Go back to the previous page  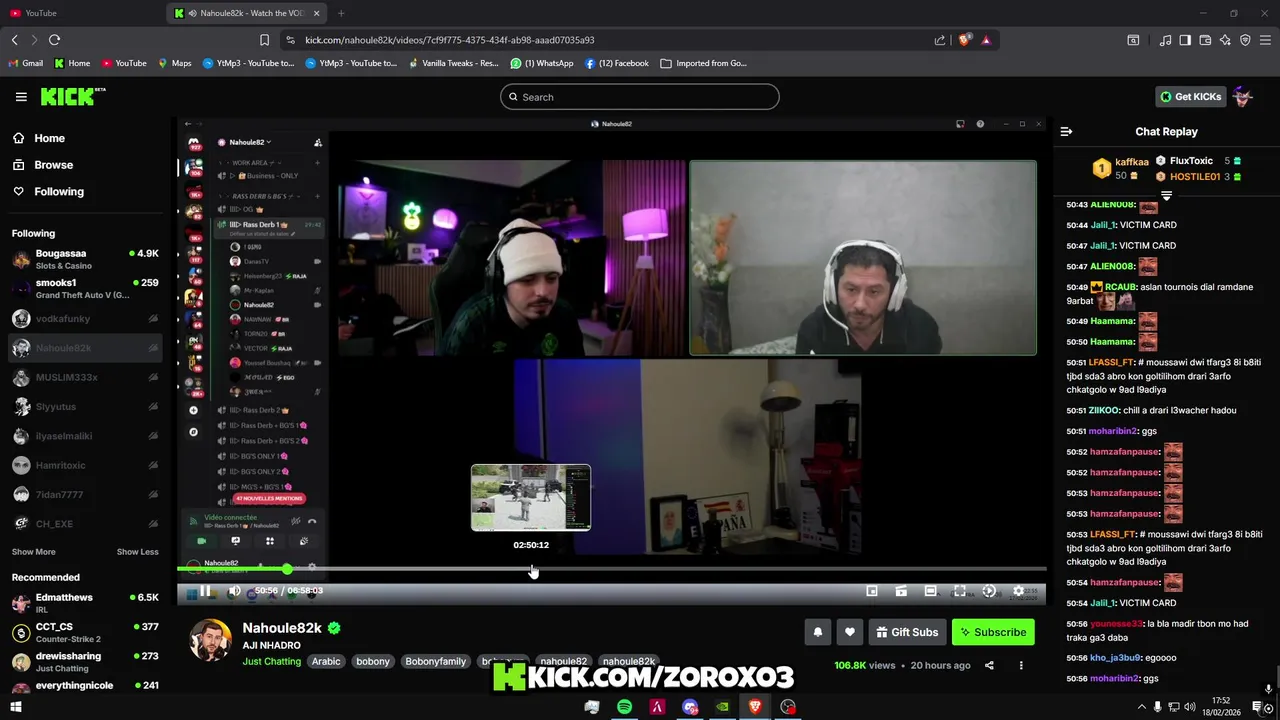(x=14, y=40)
